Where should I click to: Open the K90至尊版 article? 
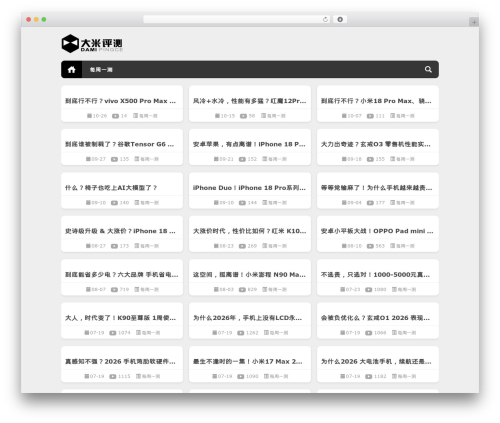(x=120, y=318)
